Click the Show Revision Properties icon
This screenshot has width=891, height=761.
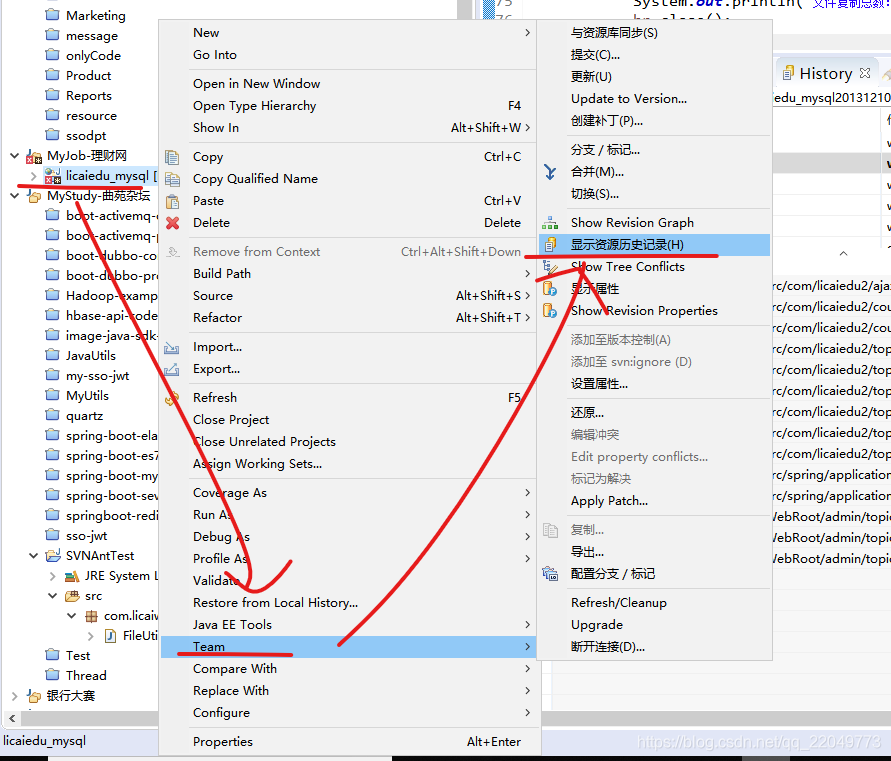point(550,311)
